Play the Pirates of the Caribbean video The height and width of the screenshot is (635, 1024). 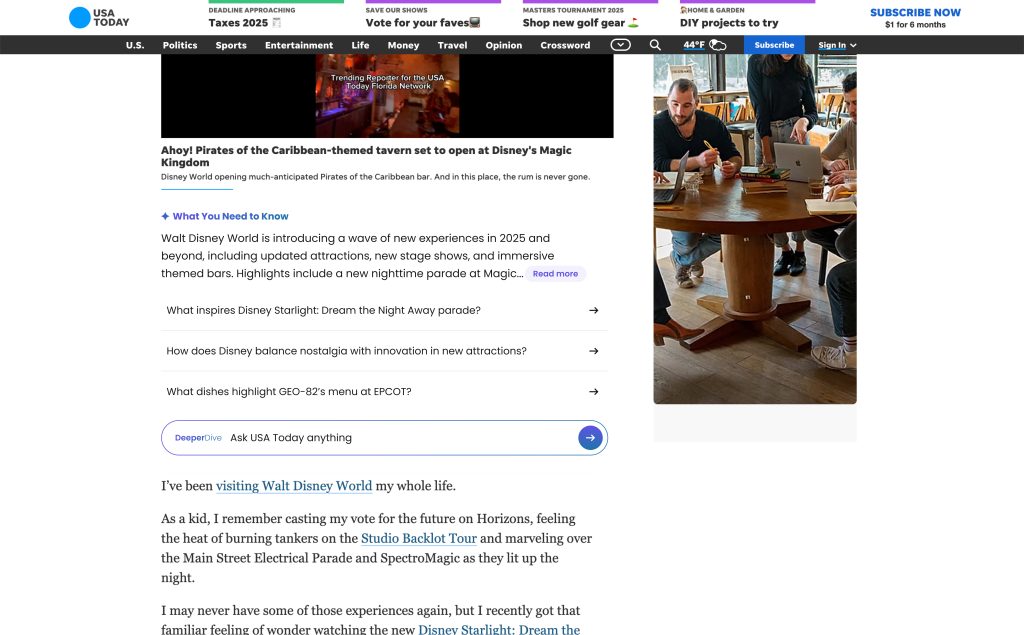387,95
